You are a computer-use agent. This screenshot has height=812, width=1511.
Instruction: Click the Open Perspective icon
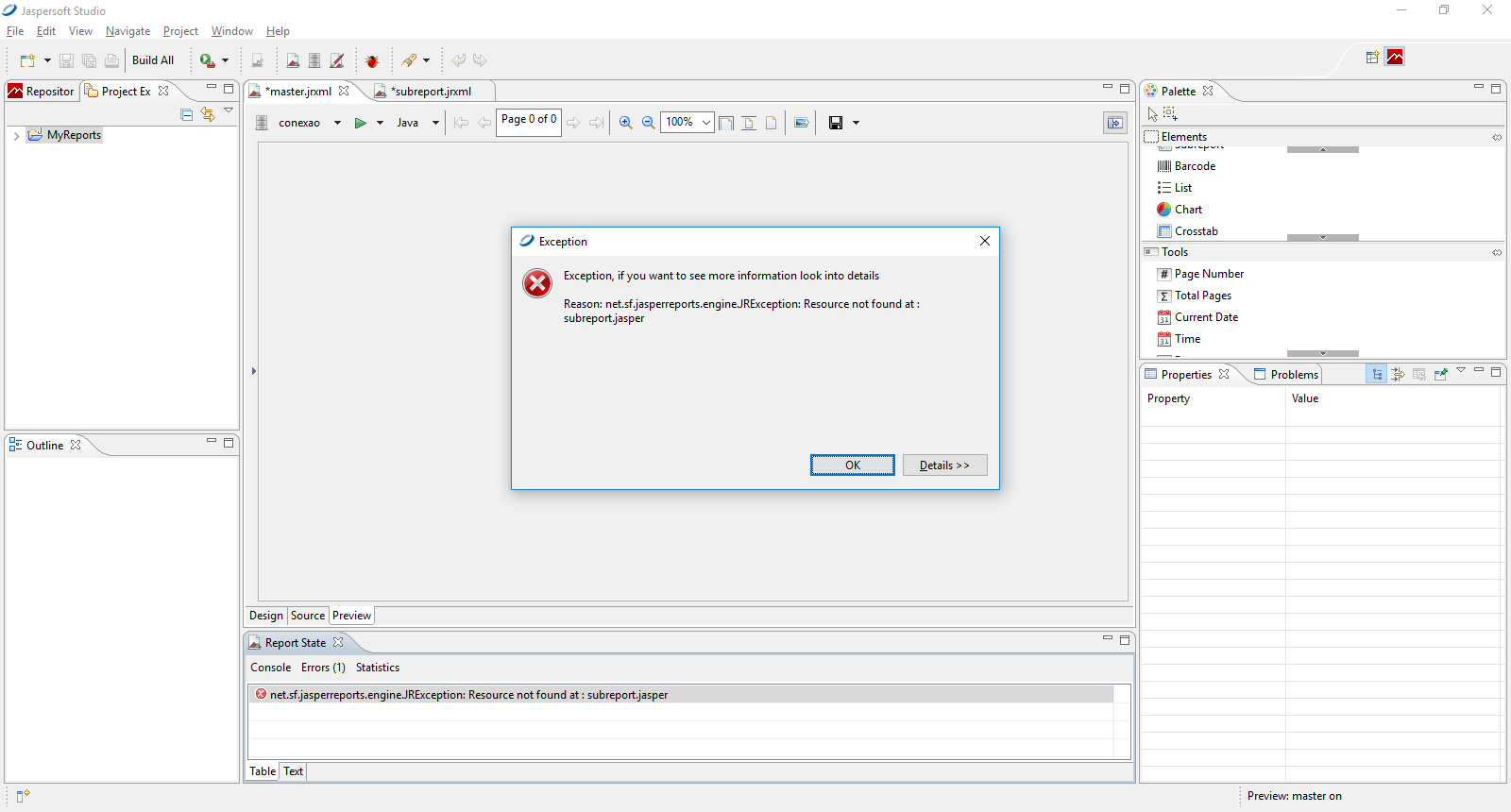(1372, 57)
